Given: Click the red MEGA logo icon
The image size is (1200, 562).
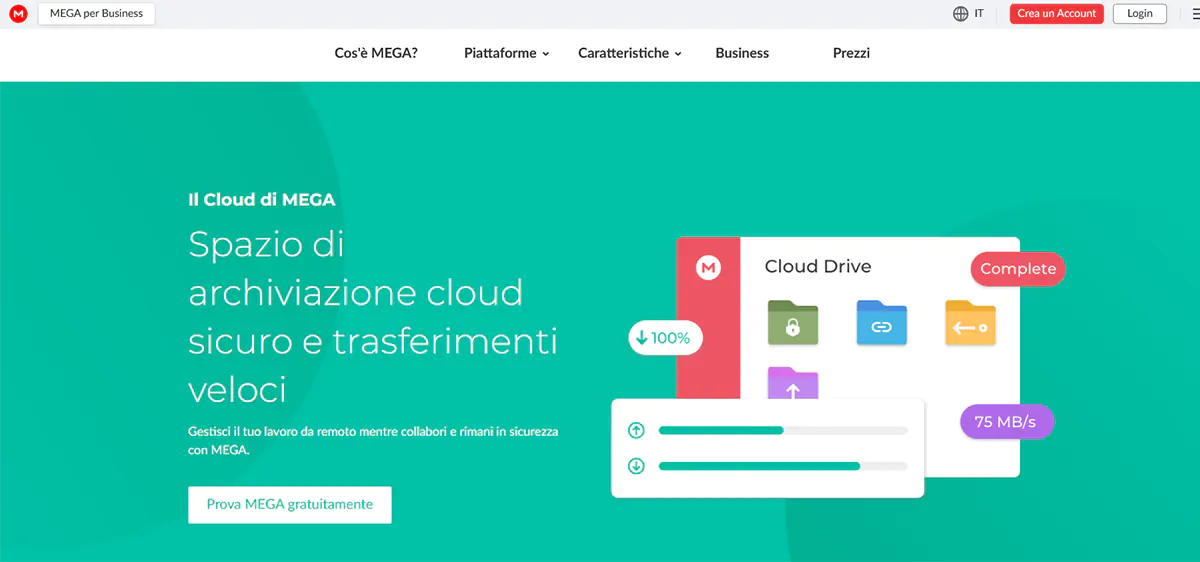Looking at the screenshot, I should click(18, 14).
